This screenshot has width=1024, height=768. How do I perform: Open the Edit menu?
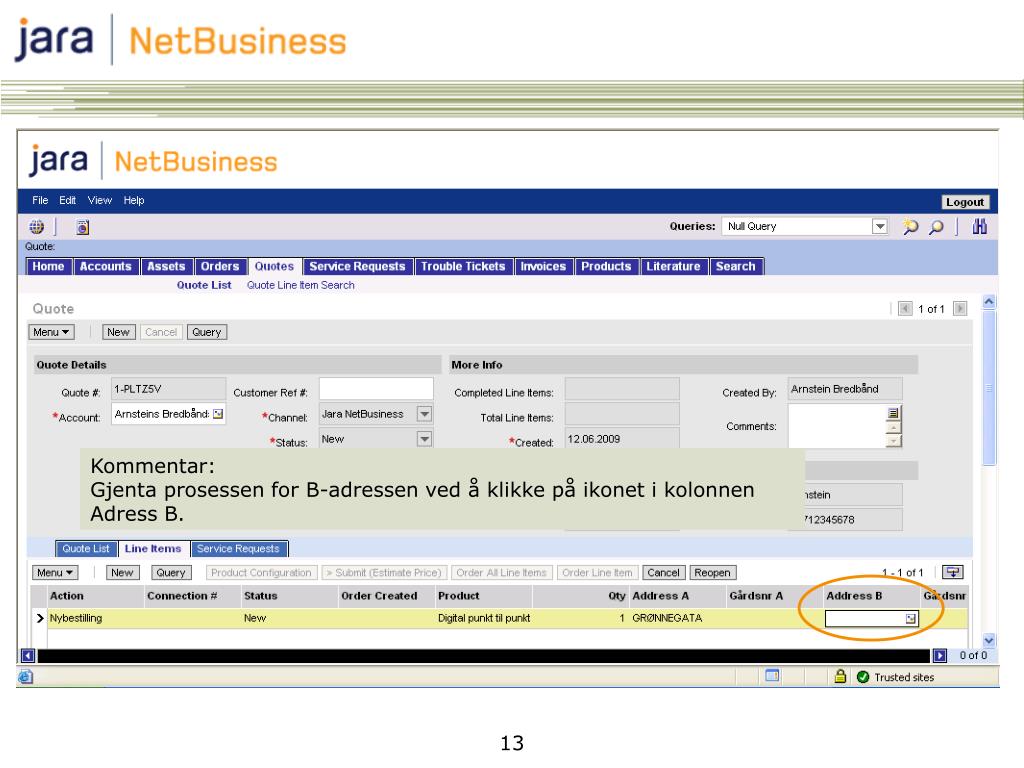click(67, 200)
